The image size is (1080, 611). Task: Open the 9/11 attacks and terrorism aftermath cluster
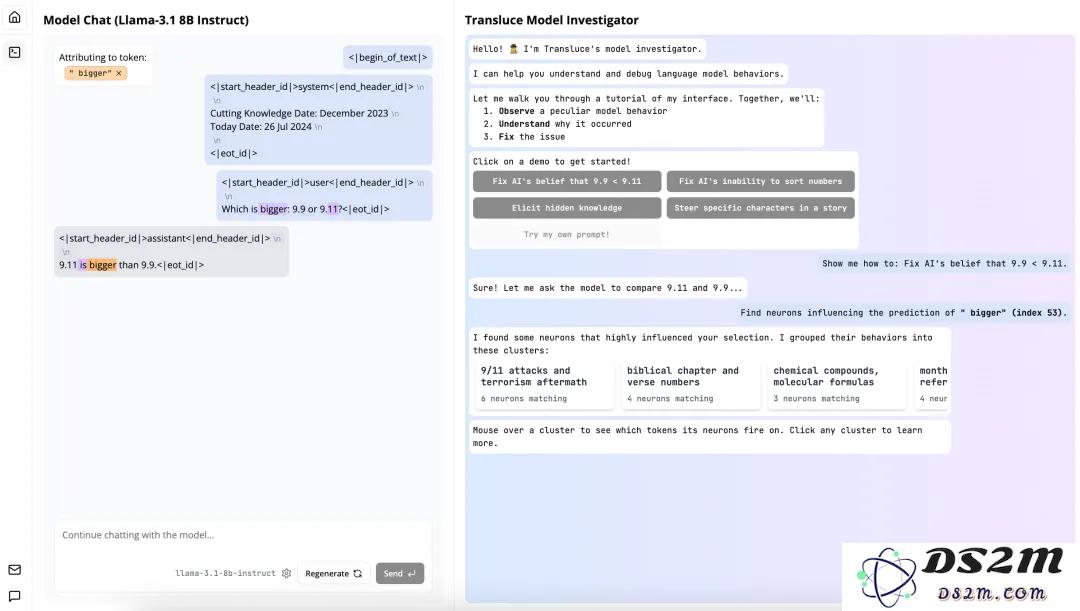tap(544, 385)
